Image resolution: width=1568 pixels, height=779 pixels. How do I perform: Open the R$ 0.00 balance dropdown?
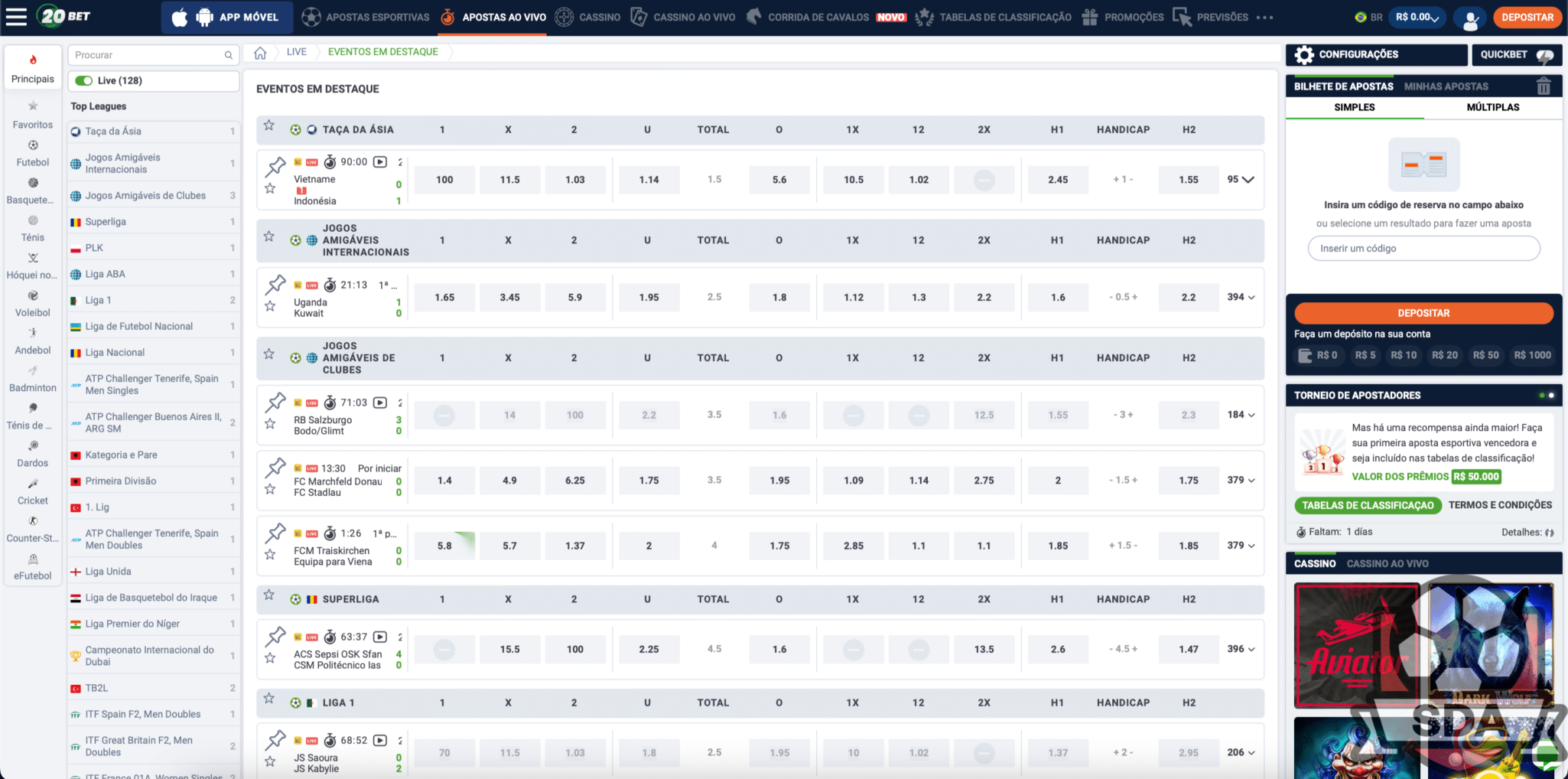(x=1417, y=17)
